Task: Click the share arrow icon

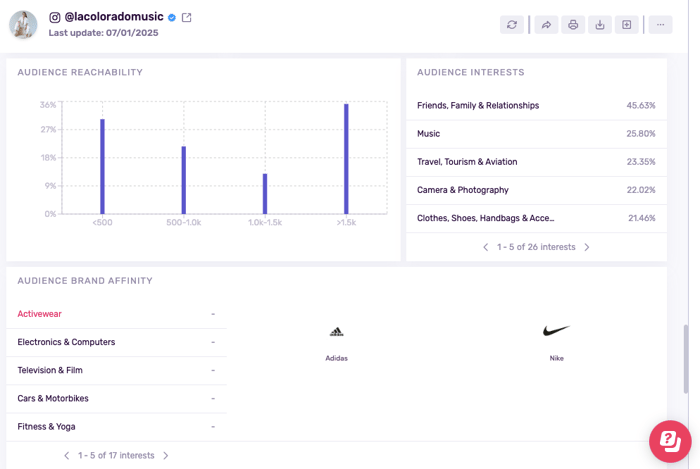Action: [545, 25]
